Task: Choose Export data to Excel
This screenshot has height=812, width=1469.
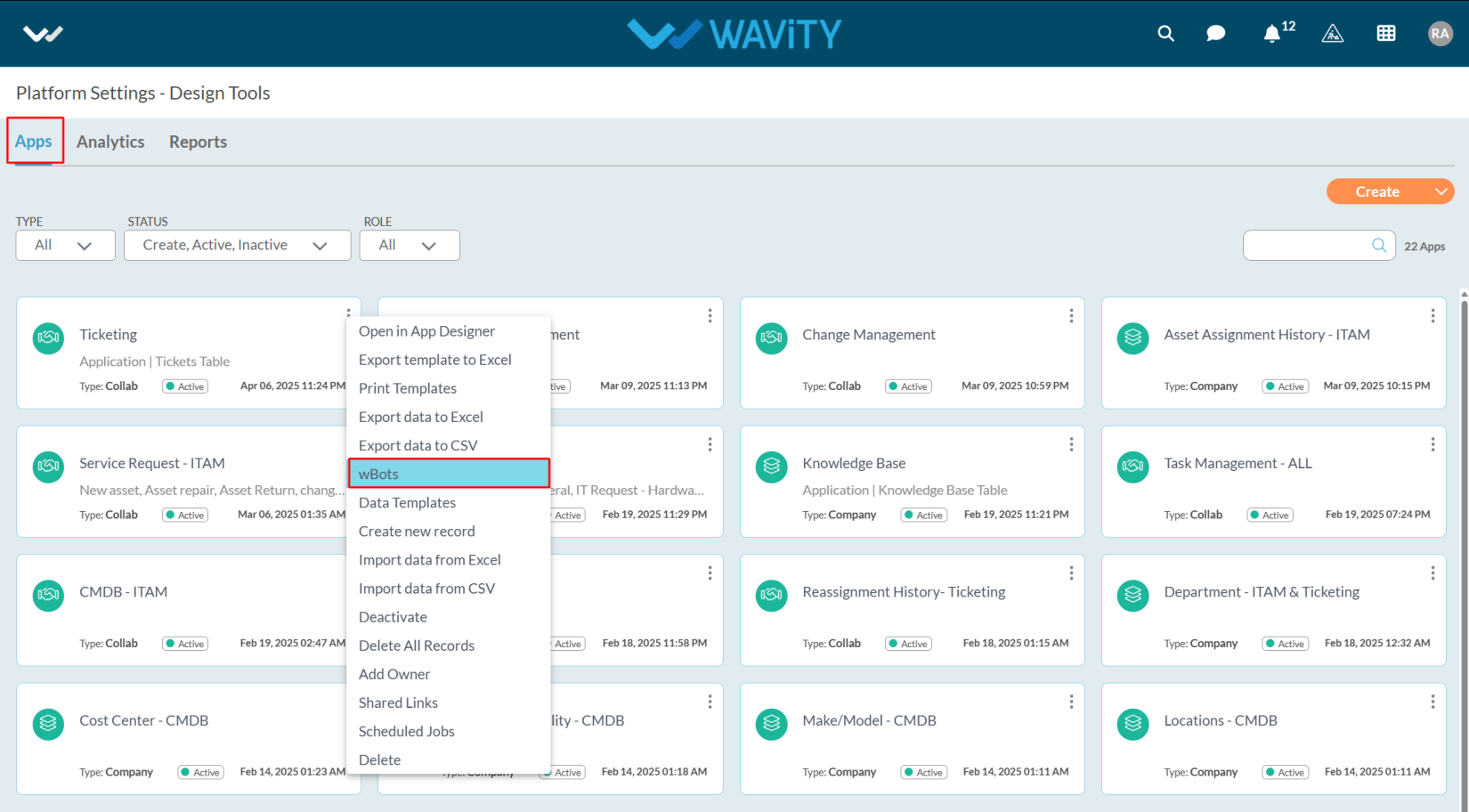Action: (449, 417)
